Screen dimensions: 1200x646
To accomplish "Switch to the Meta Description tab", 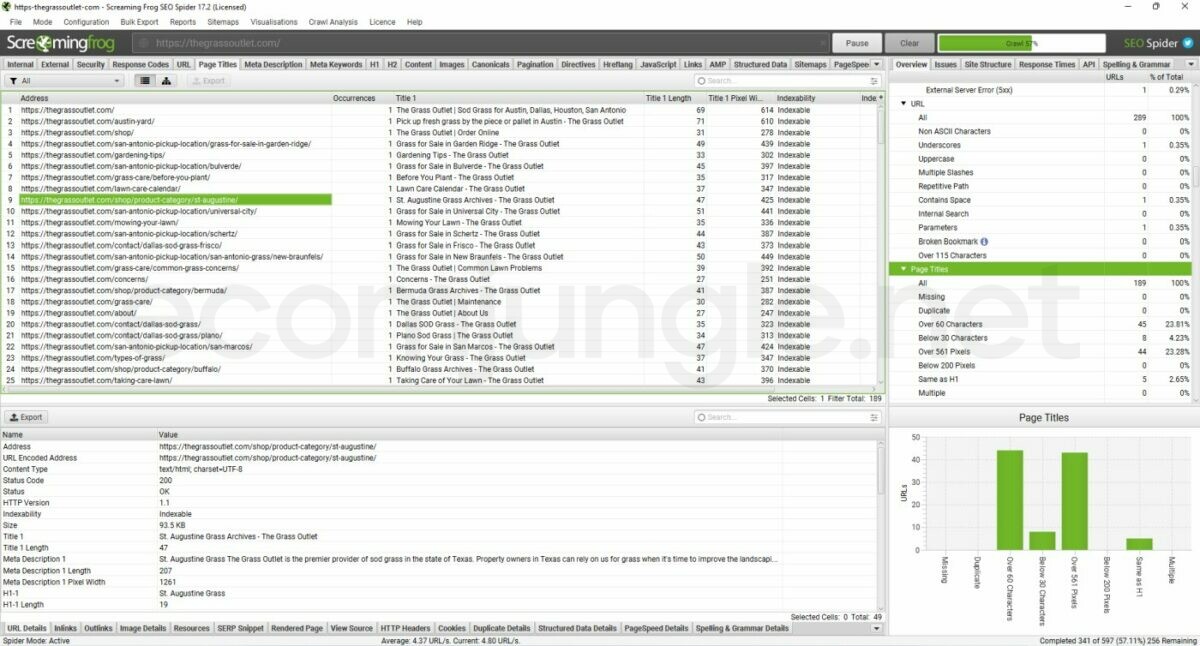I will pos(273,64).
